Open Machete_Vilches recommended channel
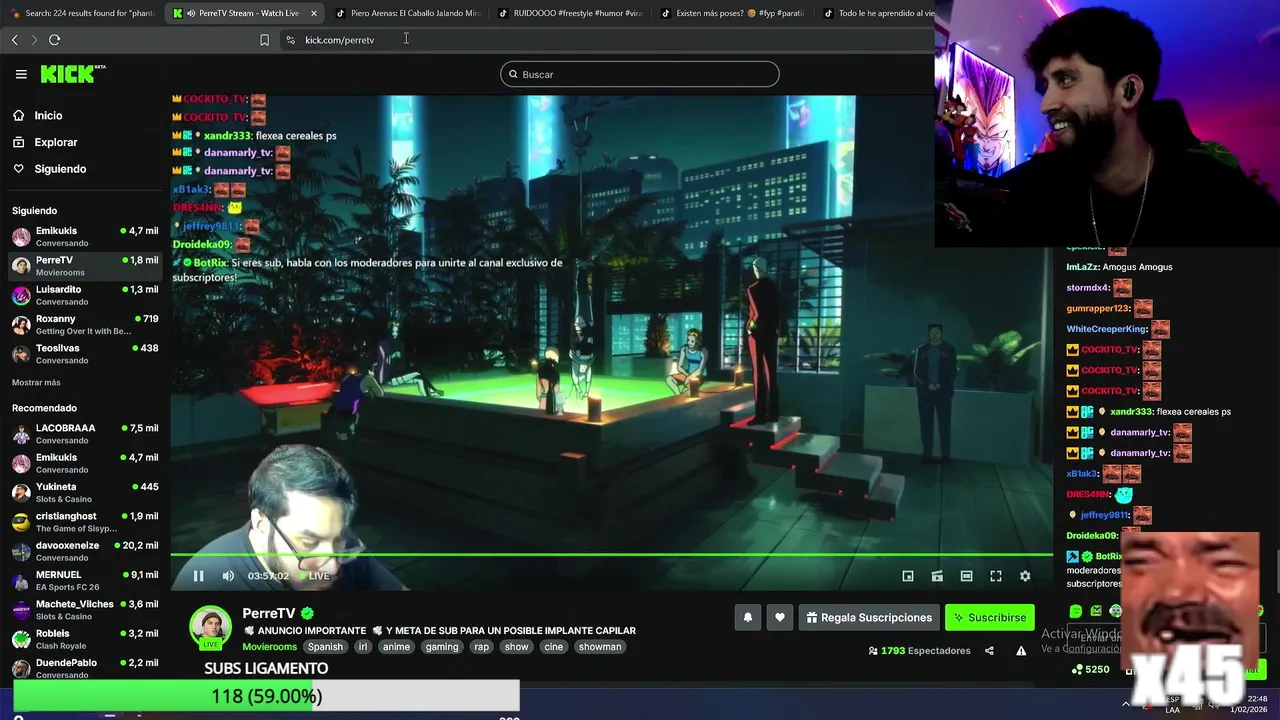Screen dimensions: 1280x720 [85, 610]
